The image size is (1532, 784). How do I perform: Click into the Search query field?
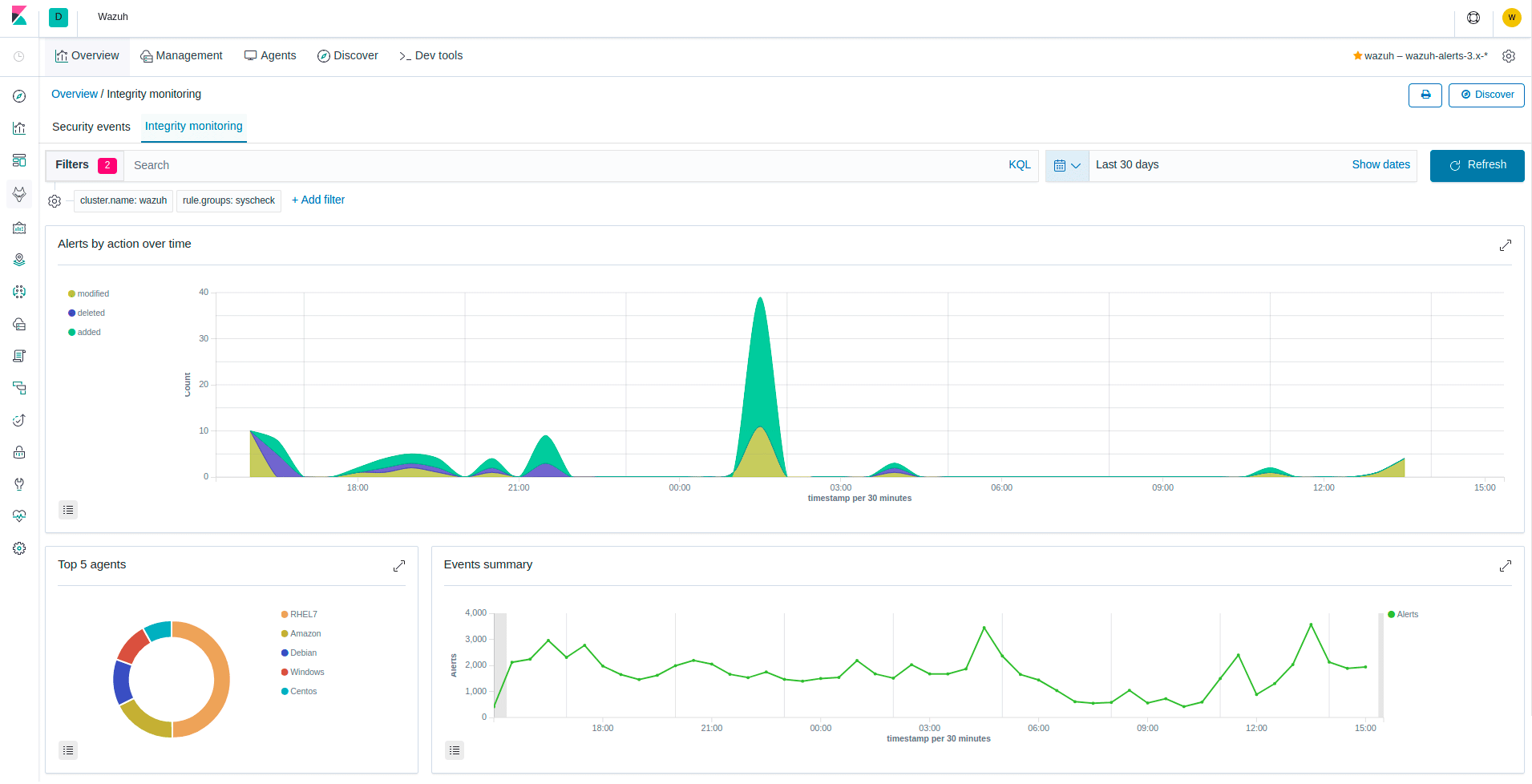click(561, 165)
